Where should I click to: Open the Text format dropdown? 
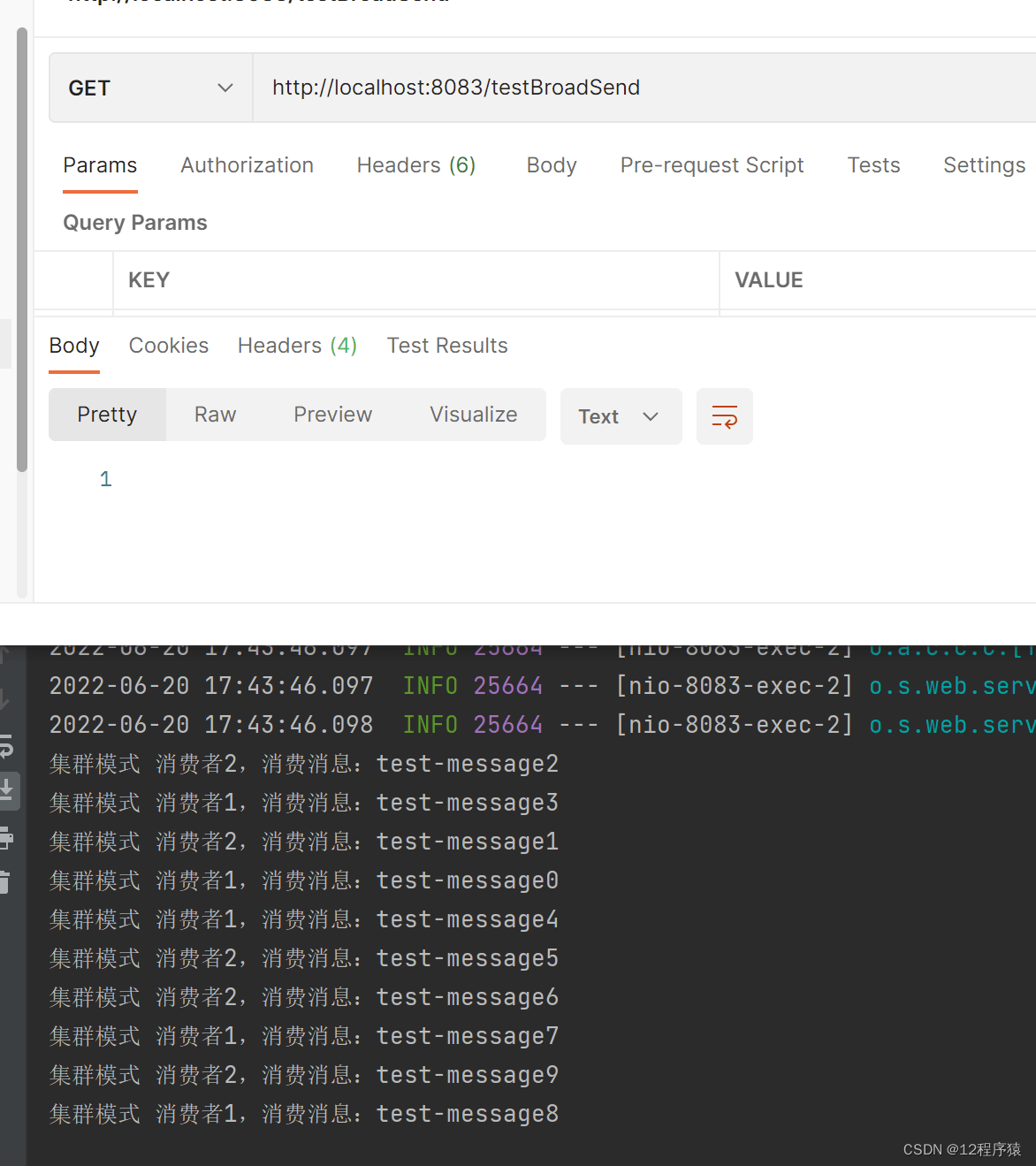pyautogui.click(x=621, y=416)
